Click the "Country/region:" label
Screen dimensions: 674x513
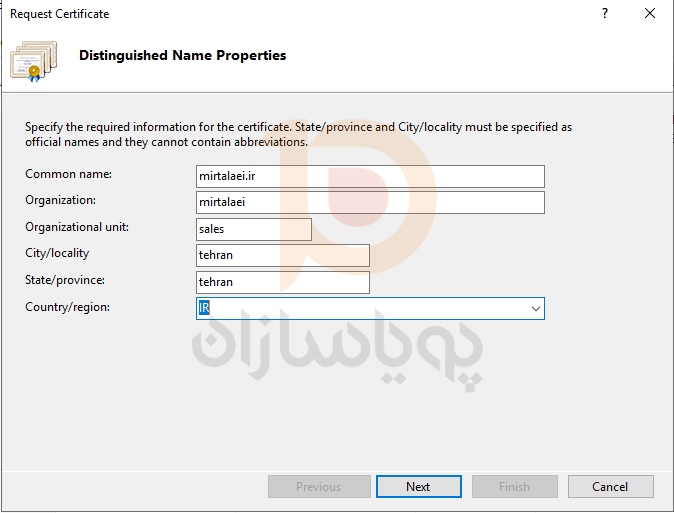(x=67, y=307)
